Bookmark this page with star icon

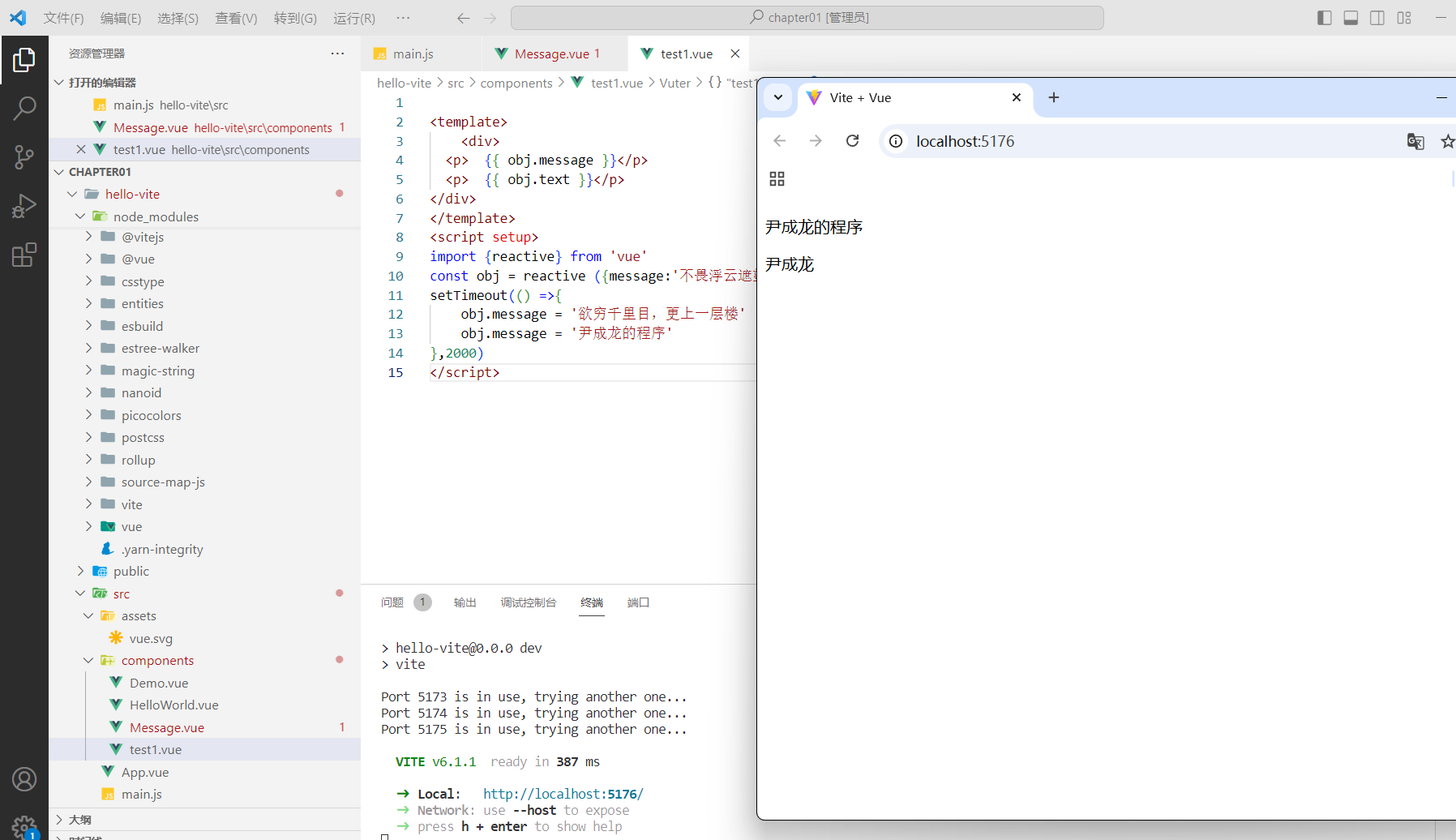coord(1447,141)
